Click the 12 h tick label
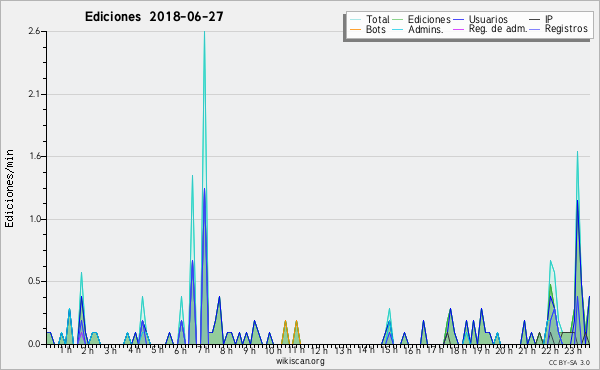This screenshot has height=370, width=600. pos(319,350)
